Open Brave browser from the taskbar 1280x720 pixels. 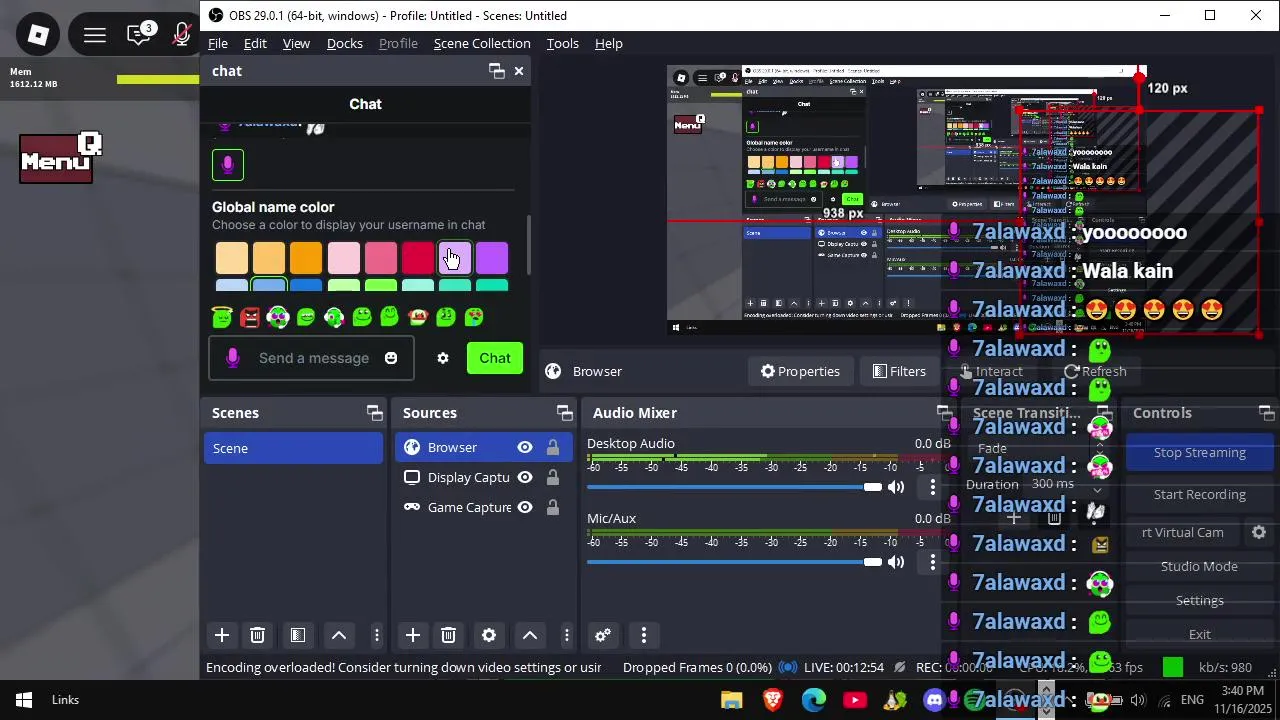[773, 700]
